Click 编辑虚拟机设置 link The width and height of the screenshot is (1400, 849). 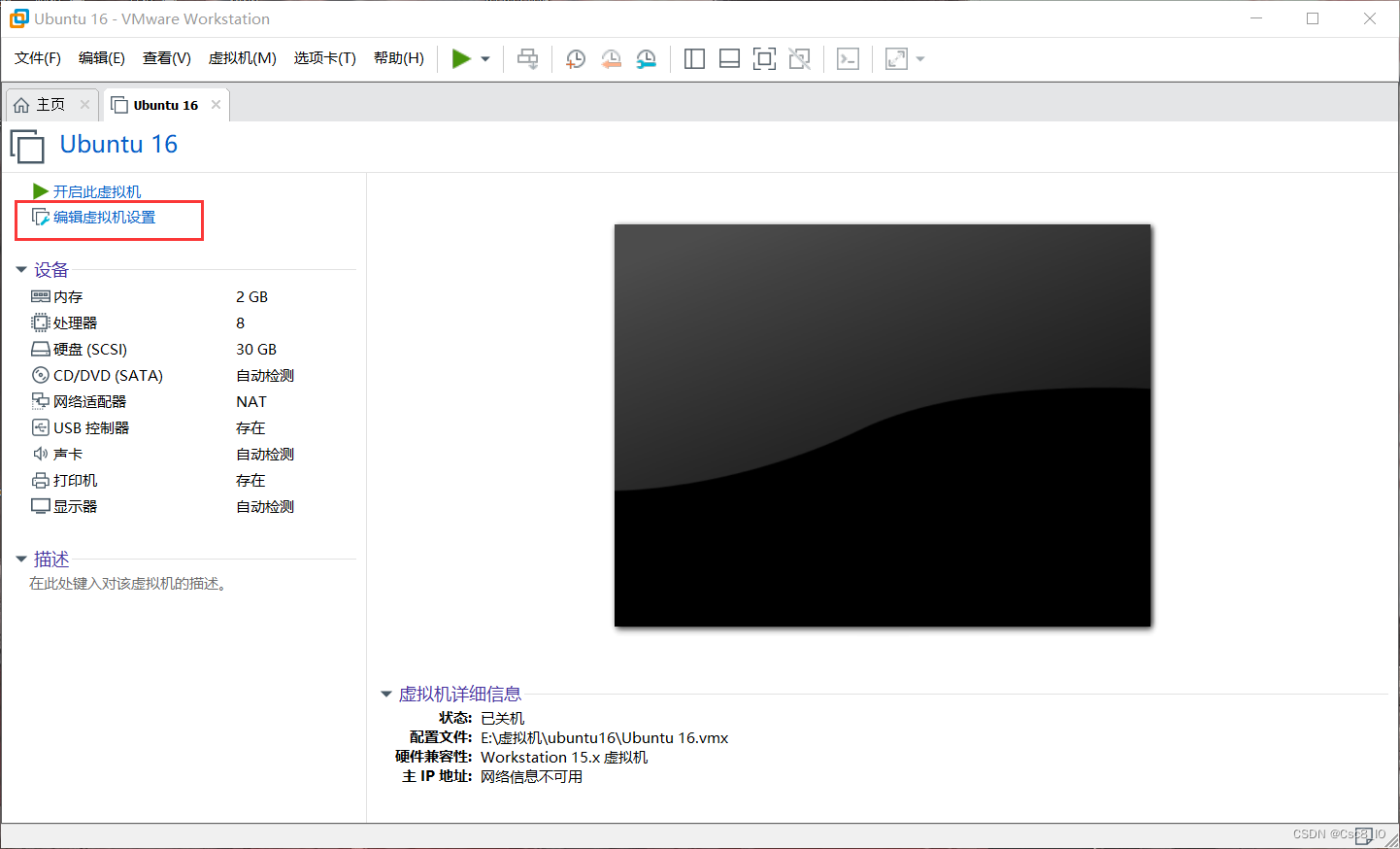[104, 217]
